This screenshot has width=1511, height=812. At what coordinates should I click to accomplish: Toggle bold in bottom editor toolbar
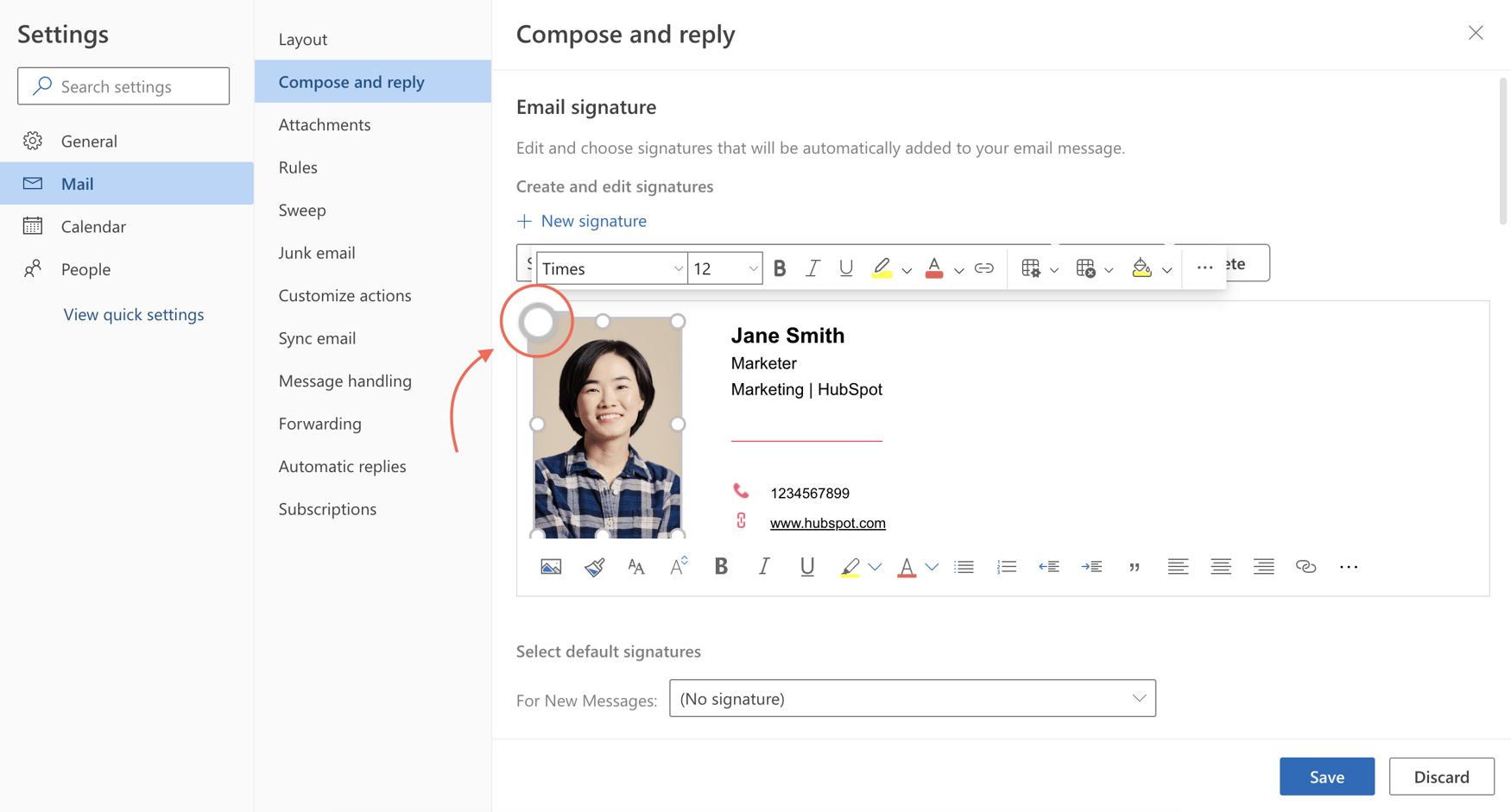click(721, 566)
